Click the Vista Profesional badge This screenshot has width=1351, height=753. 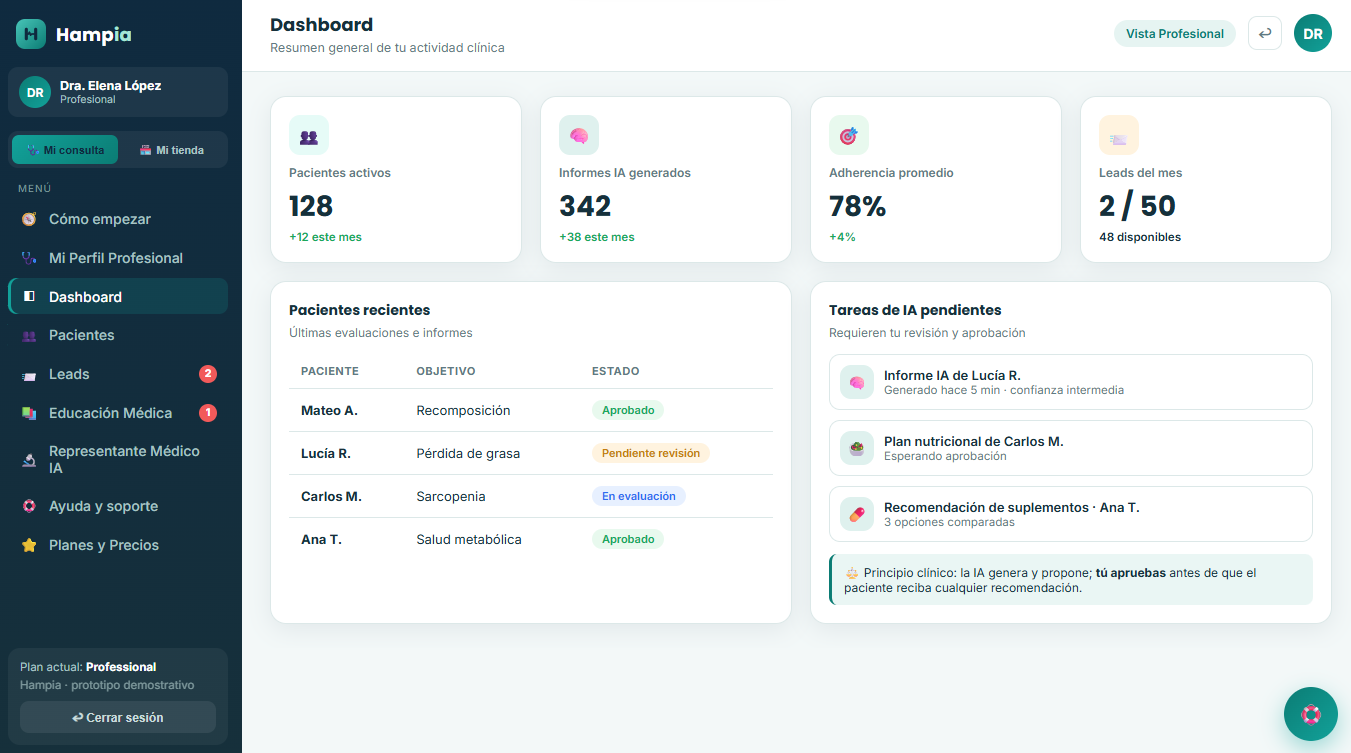[x=1175, y=34]
